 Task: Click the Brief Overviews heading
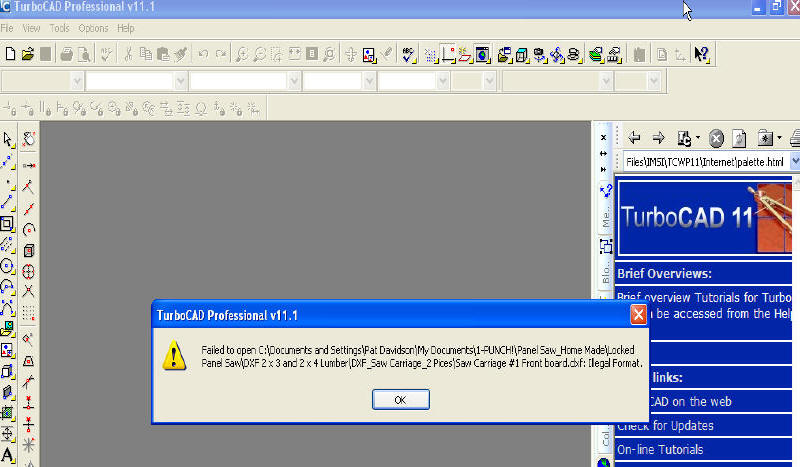664,274
